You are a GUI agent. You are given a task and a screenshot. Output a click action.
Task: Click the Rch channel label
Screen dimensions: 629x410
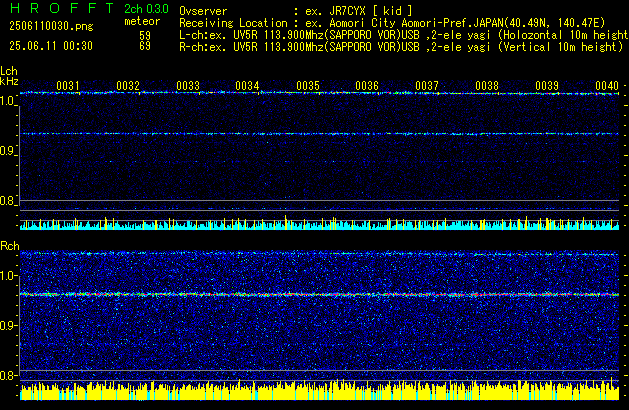tap(10, 246)
